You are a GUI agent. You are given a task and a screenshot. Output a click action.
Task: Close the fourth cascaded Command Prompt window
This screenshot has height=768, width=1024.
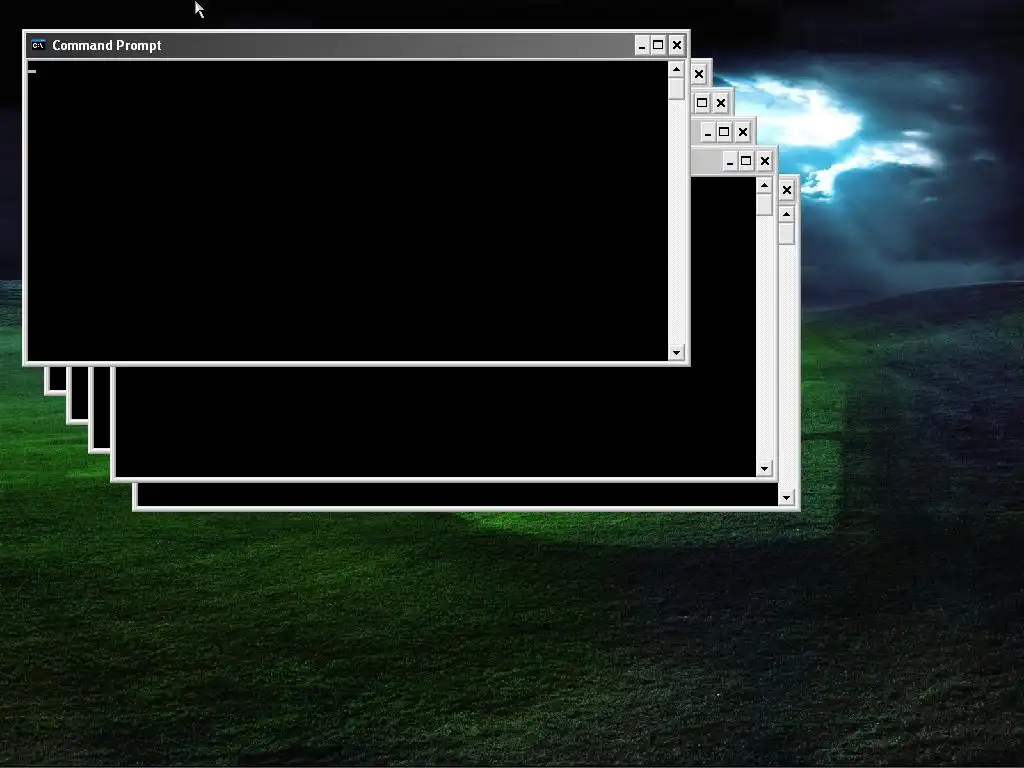(743, 132)
